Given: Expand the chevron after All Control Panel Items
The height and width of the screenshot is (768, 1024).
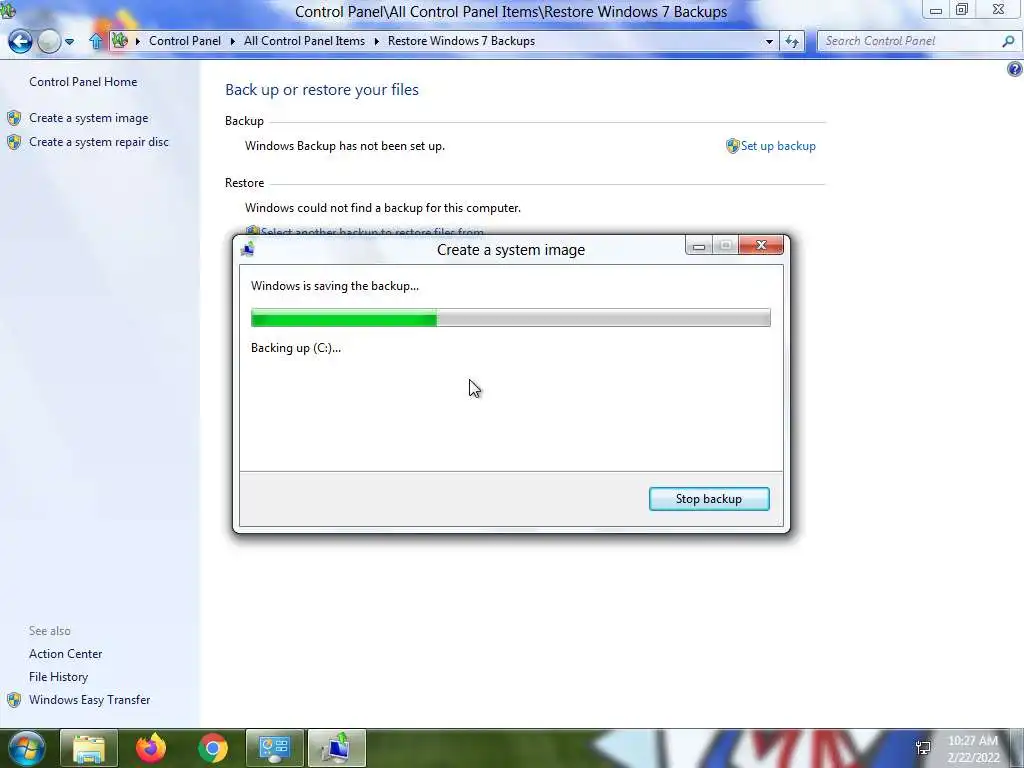Looking at the screenshot, I should click(x=377, y=41).
